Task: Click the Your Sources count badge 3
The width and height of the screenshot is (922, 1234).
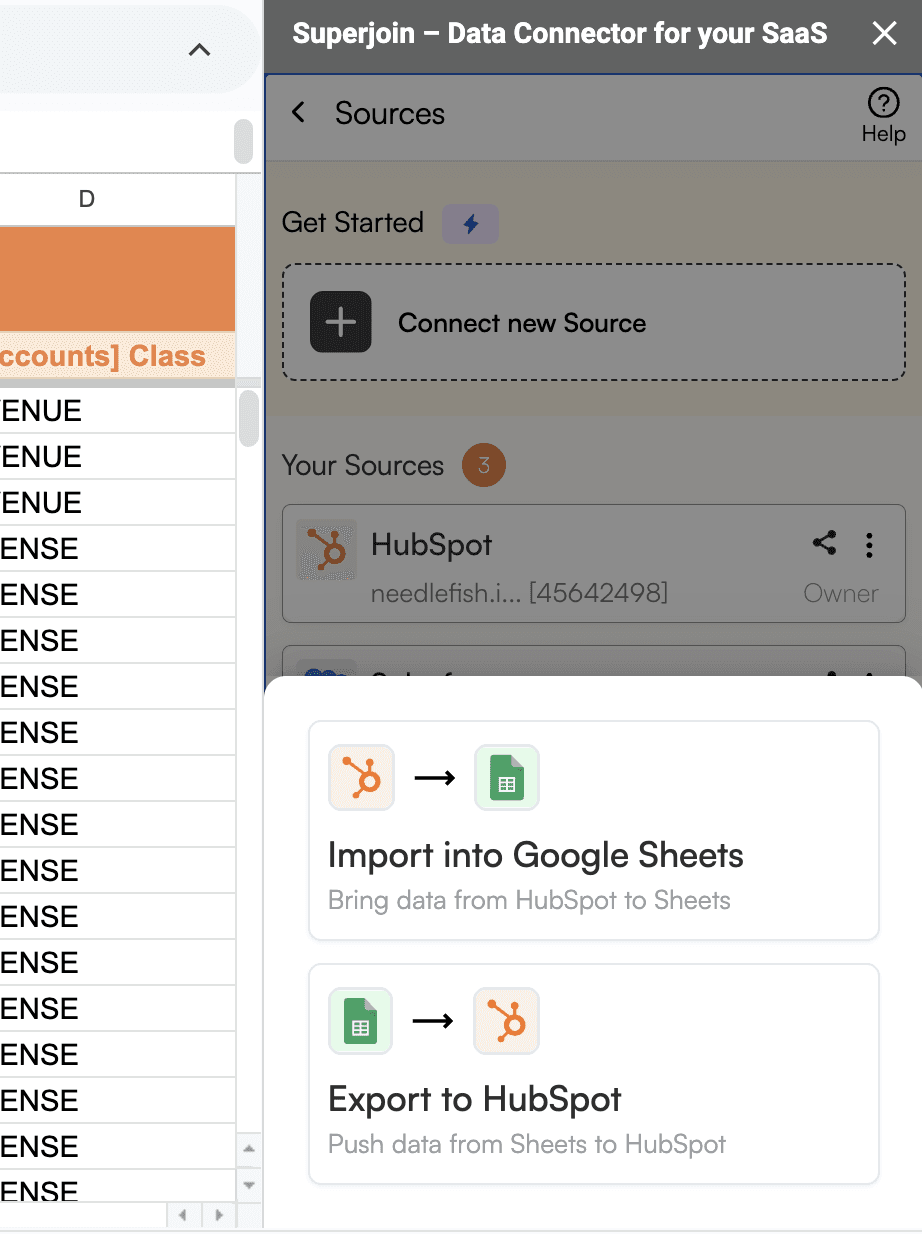Action: click(484, 466)
